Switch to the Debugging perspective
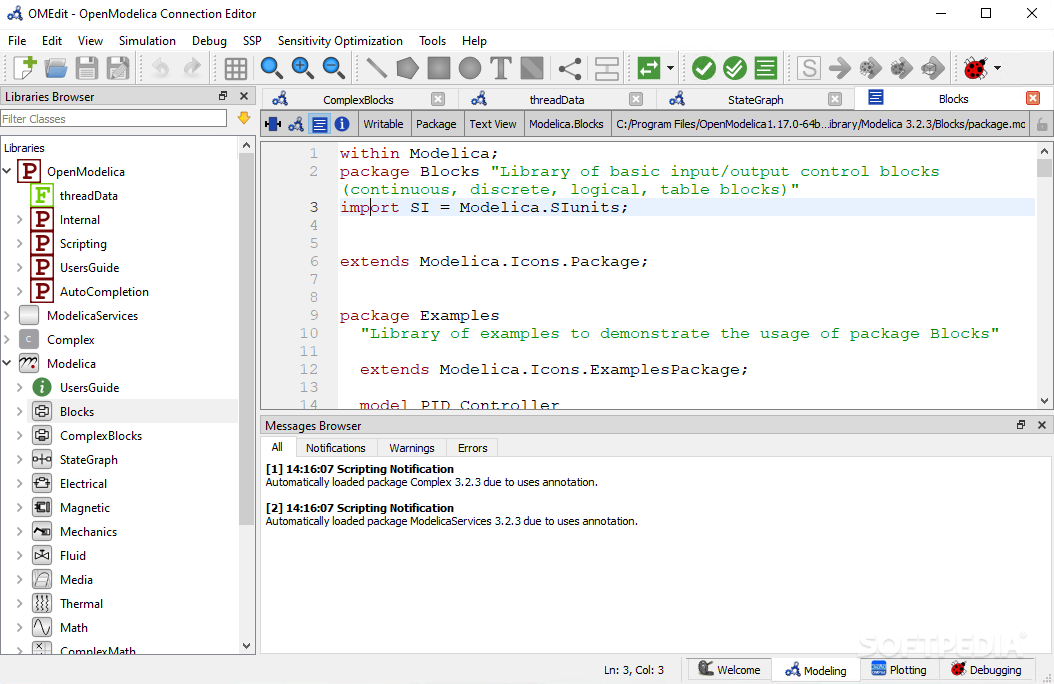Screen dimensions: 1054x684 click(x=985, y=670)
